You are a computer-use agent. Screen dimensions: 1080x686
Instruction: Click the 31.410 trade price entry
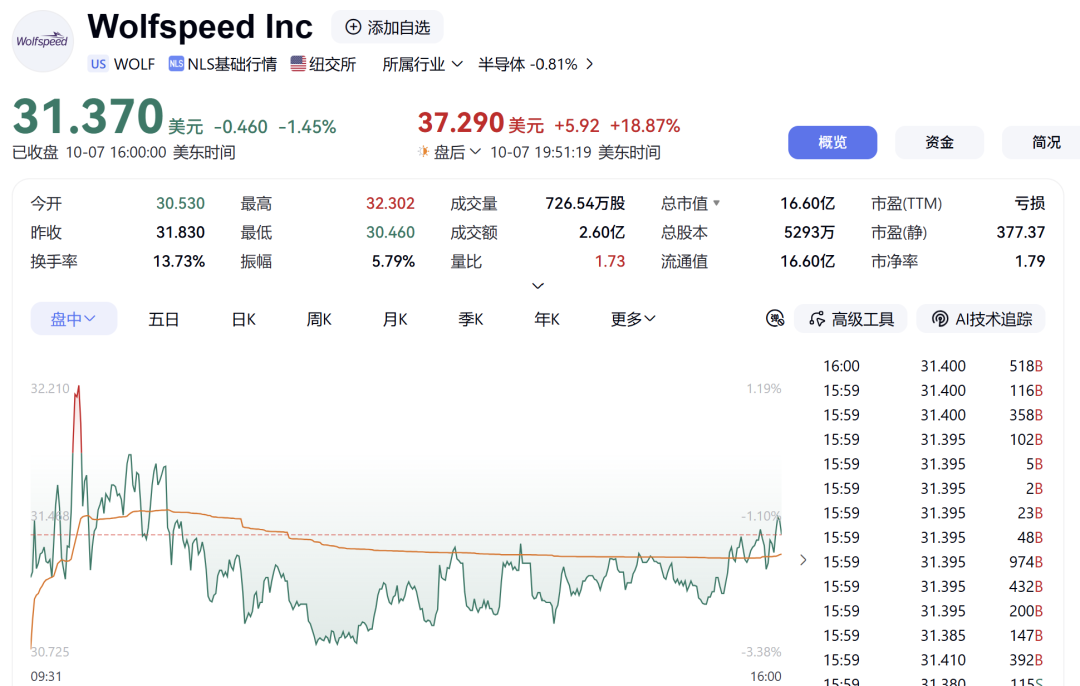[x=943, y=661]
